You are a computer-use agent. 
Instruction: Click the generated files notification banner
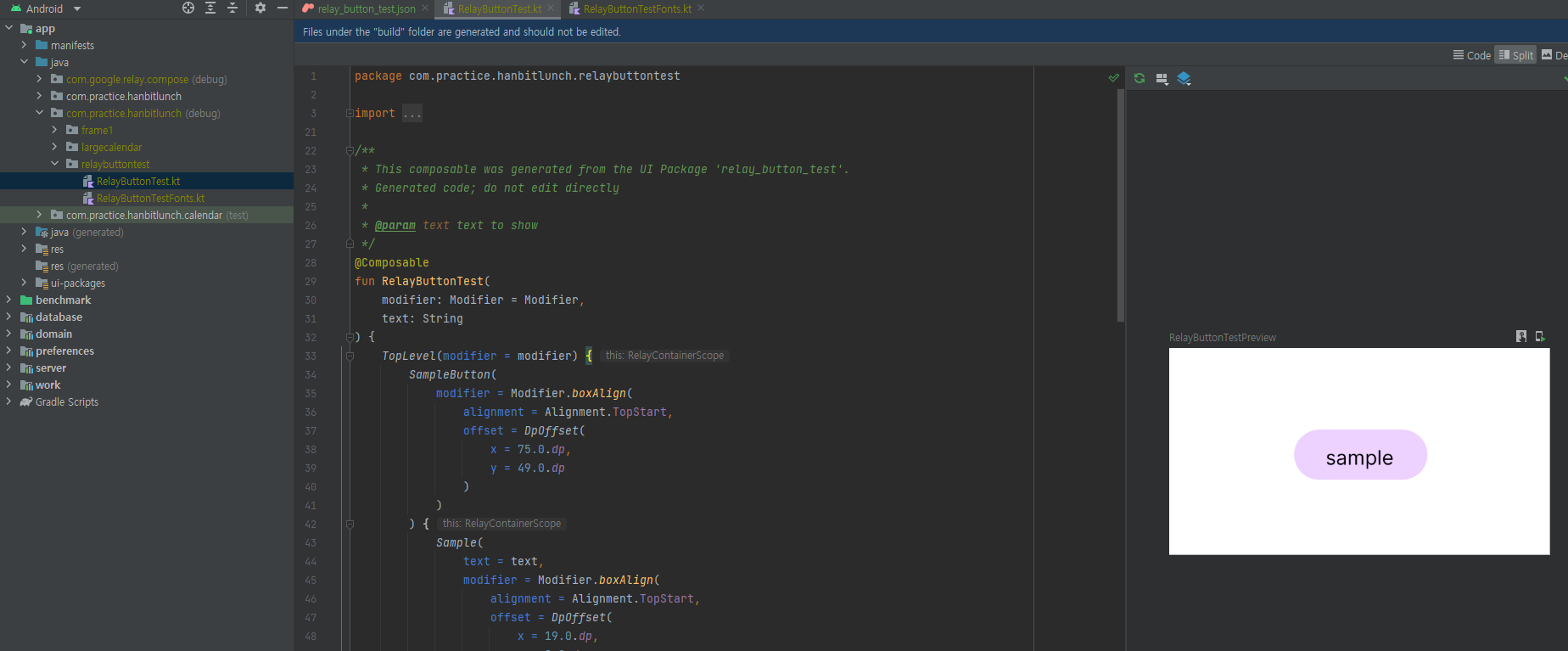931,31
